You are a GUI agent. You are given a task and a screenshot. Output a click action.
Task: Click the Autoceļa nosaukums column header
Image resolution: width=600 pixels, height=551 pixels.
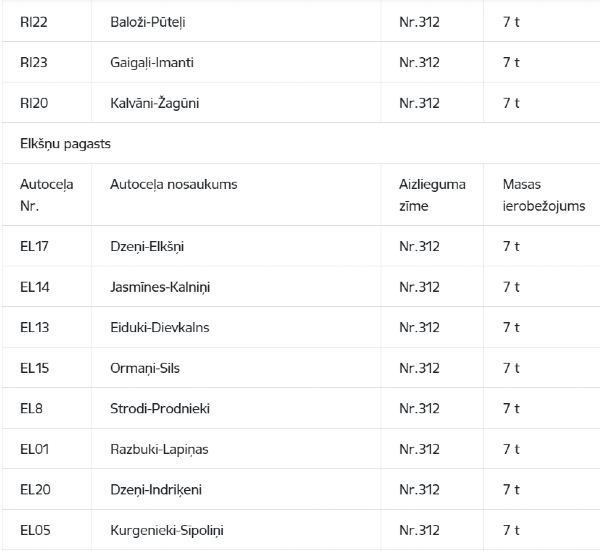[174, 184]
